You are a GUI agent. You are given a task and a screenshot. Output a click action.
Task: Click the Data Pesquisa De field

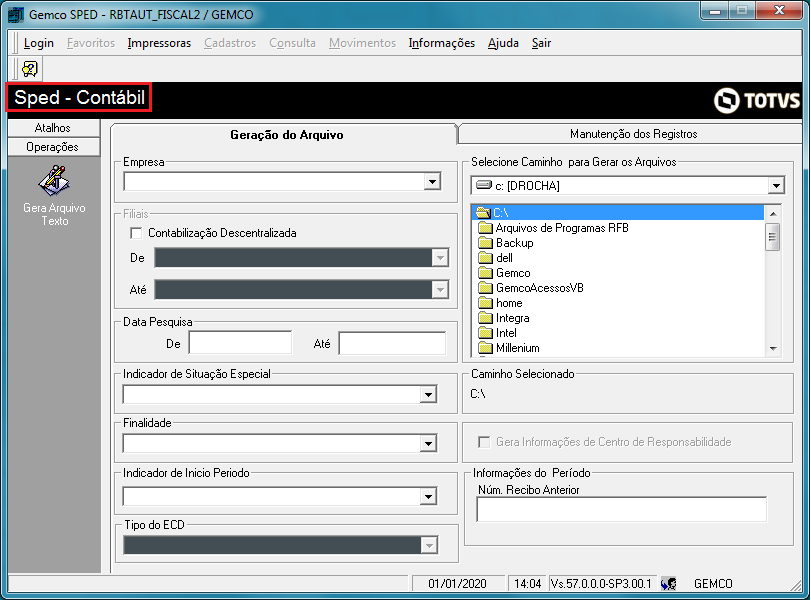pos(241,343)
